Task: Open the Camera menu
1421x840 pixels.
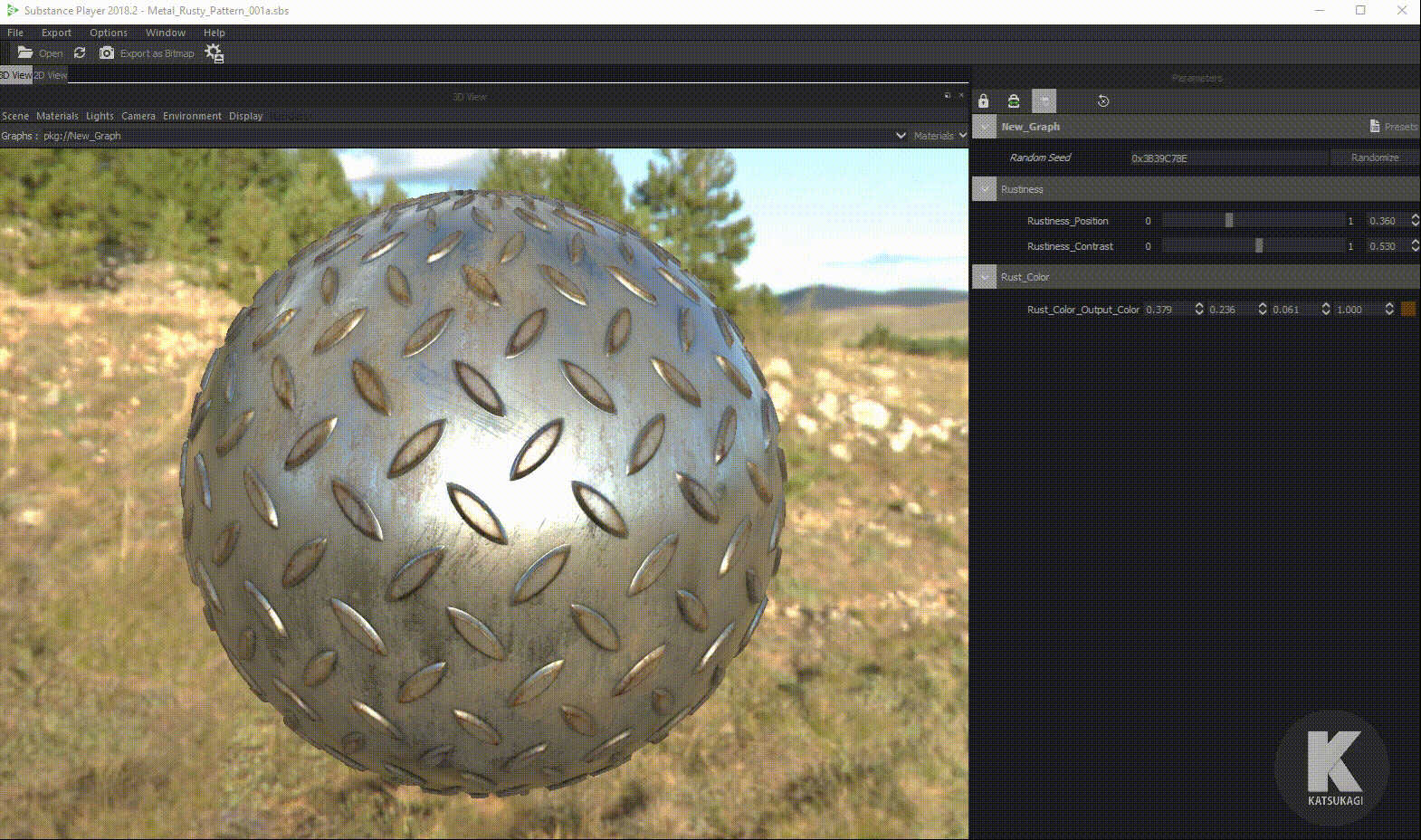Action: [x=138, y=116]
